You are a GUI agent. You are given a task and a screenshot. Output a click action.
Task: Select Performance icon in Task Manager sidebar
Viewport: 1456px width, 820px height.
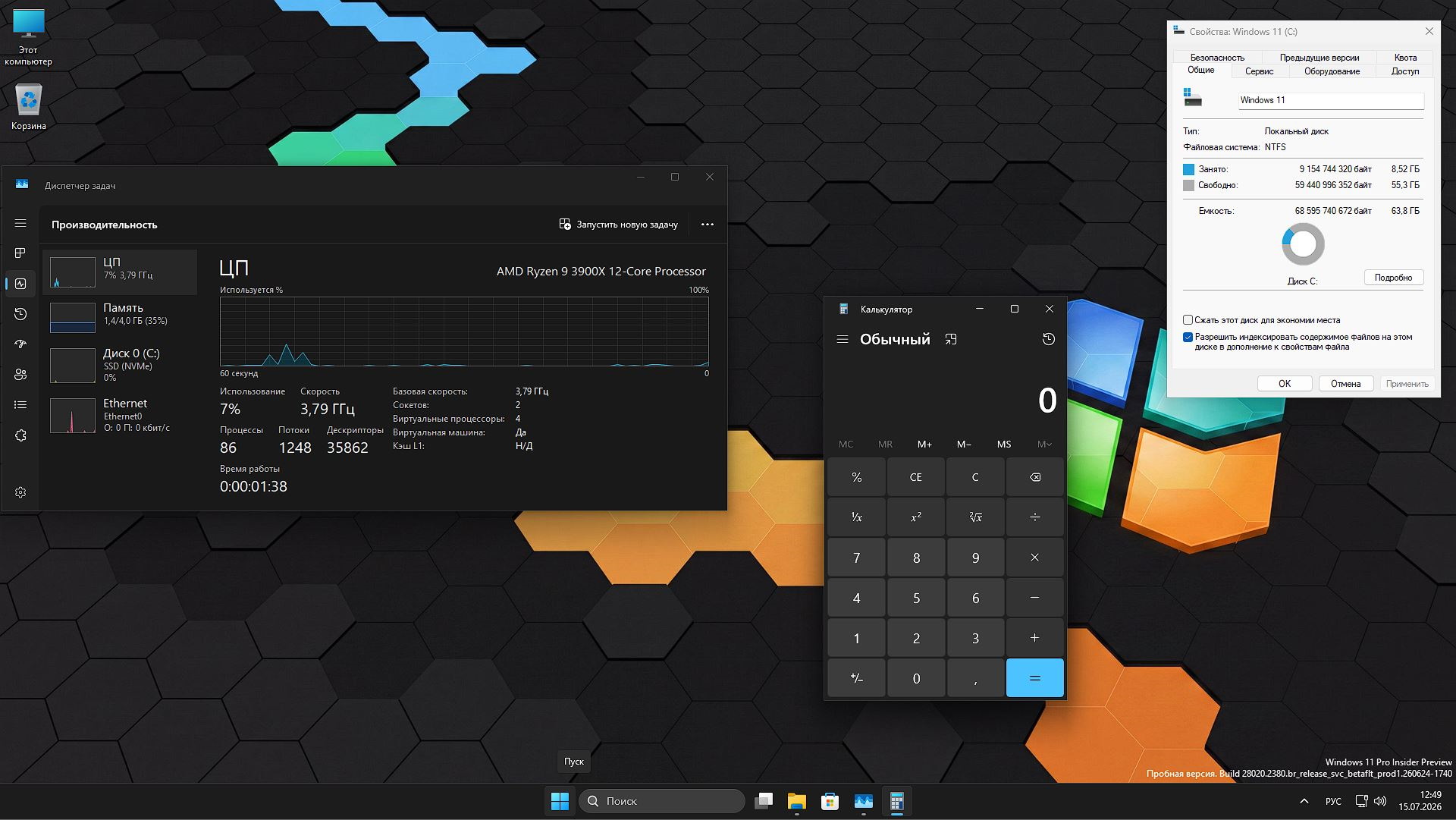pyautogui.click(x=20, y=284)
